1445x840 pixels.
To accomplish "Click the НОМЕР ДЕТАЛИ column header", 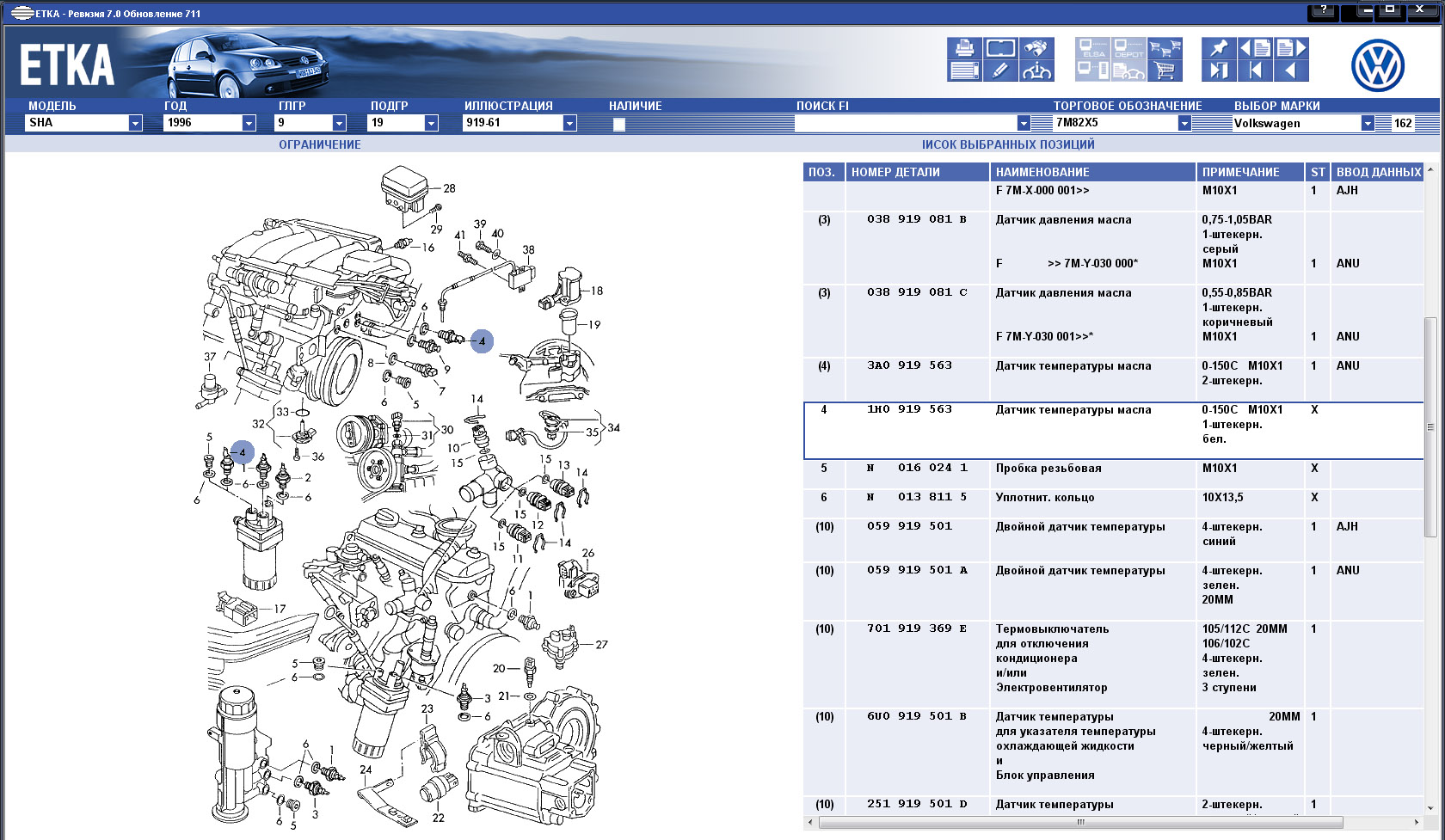I will click(x=918, y=172).
